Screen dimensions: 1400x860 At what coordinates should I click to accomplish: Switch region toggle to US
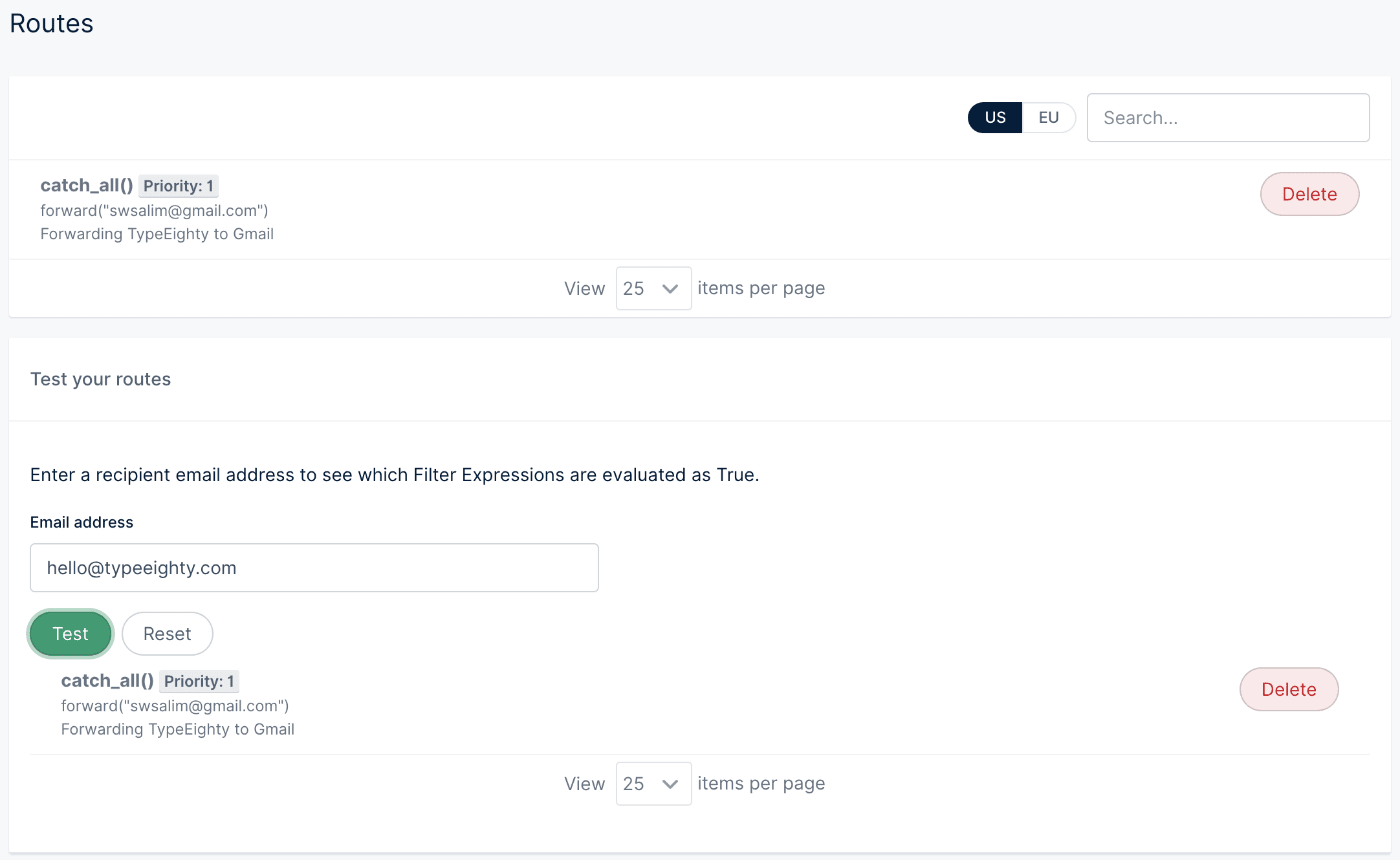[x=995, y=118]
